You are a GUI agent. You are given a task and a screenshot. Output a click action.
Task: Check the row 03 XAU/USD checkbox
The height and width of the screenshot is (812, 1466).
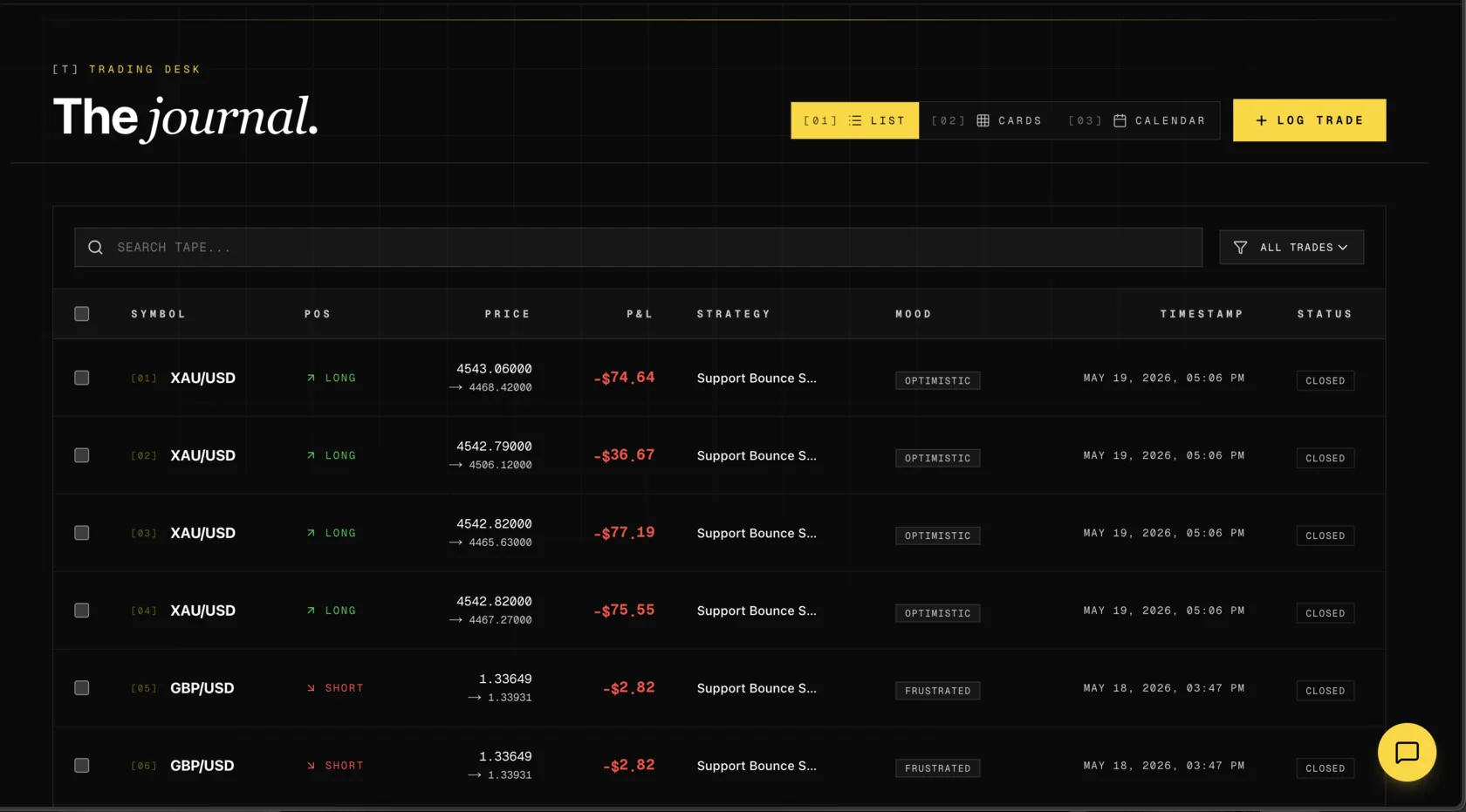(82, 533)
